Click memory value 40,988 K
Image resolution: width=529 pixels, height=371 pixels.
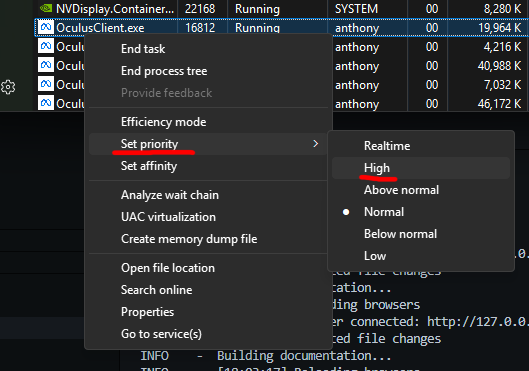click(x=500, y=65)
